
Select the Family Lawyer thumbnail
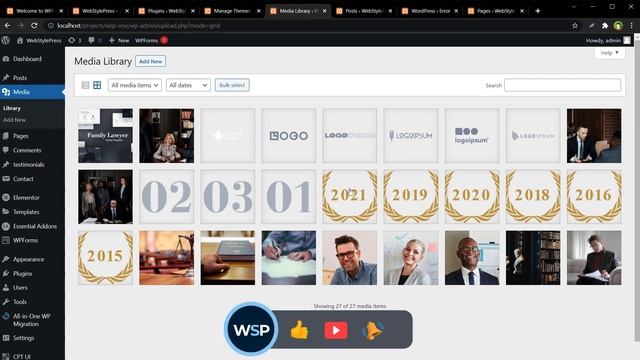tap(105, 136)
